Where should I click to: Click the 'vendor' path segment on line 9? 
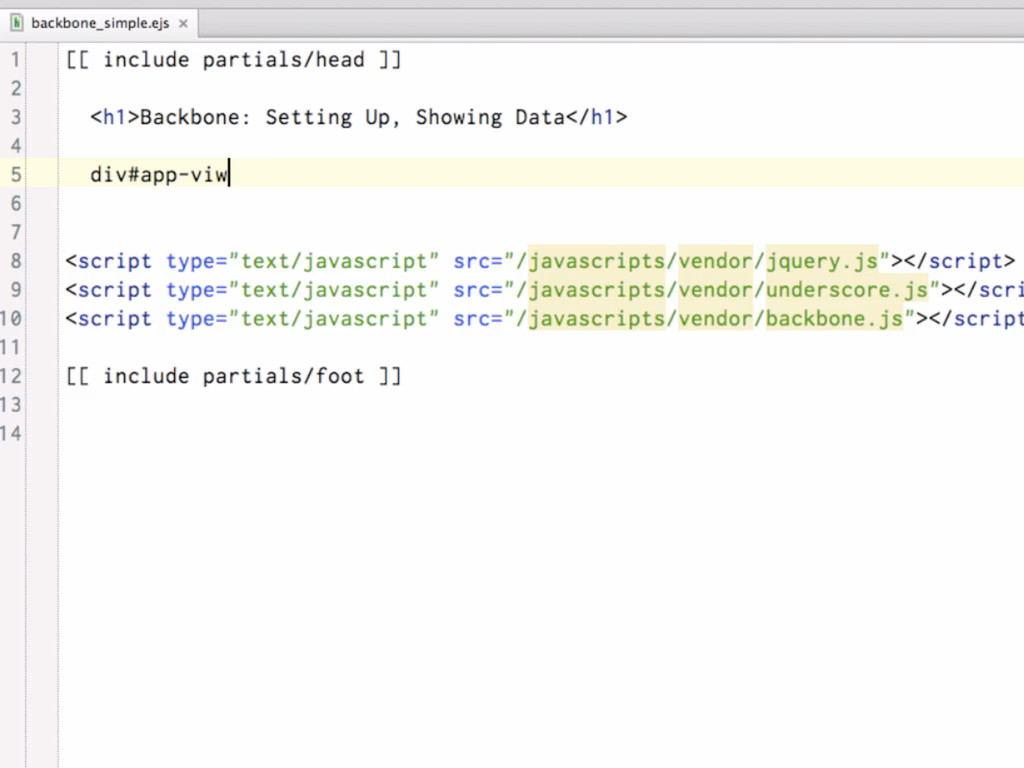point(716,290)
